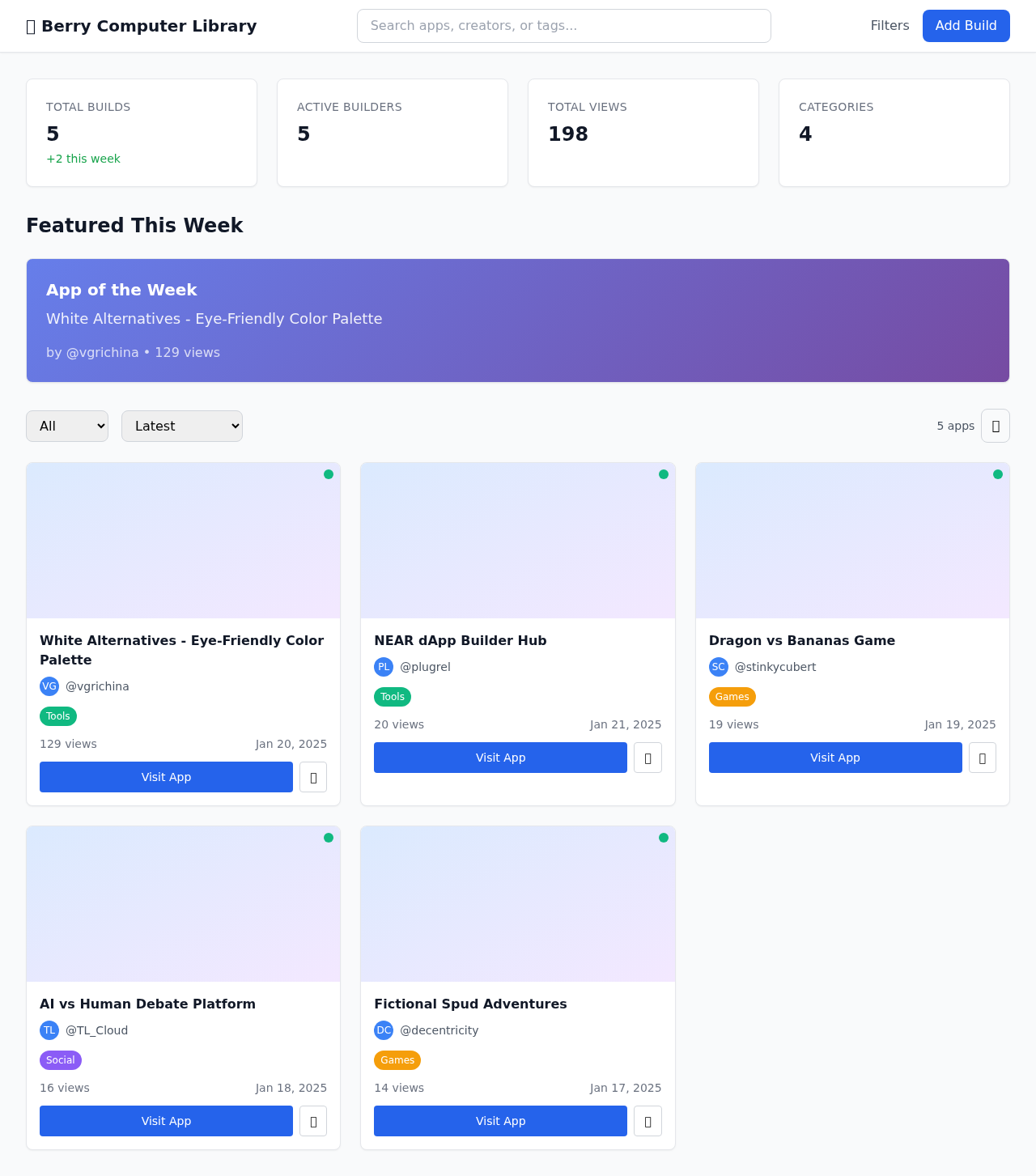Click the Berry Computer Library logo icon
Image resolution: width=1036 pixels, height=1176 pixels.
(x=32, y=26)
